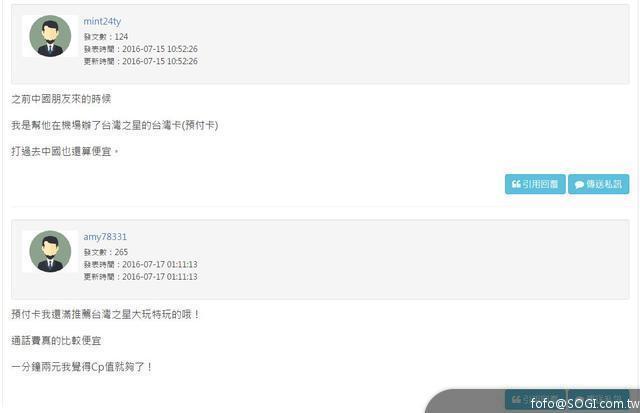The height and width of the screenshot is (413, 640).
Task: Click the fofo@SOGI.com.tw watermark text
Action: [584, 404]
